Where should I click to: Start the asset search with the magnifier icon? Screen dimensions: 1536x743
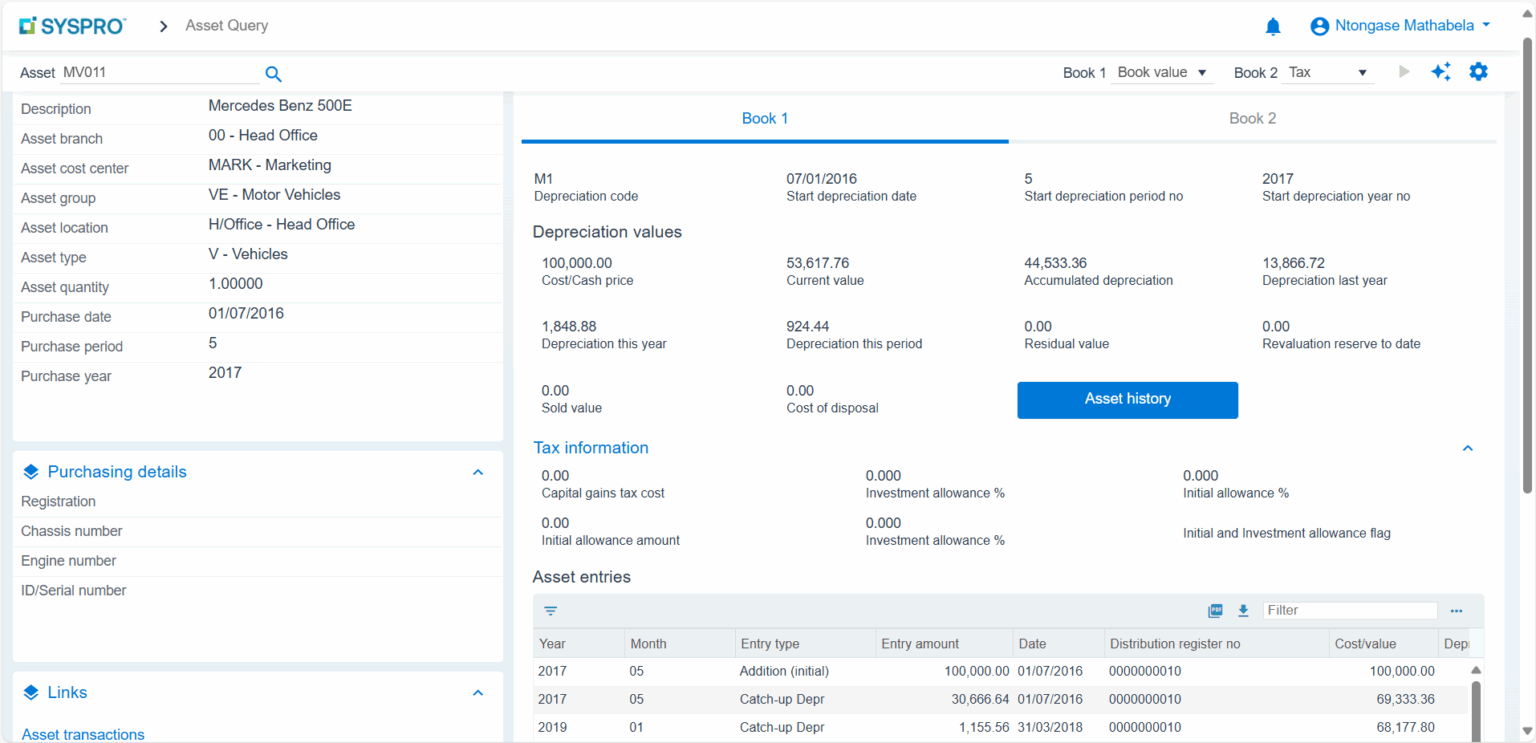[x=272, y=73]
